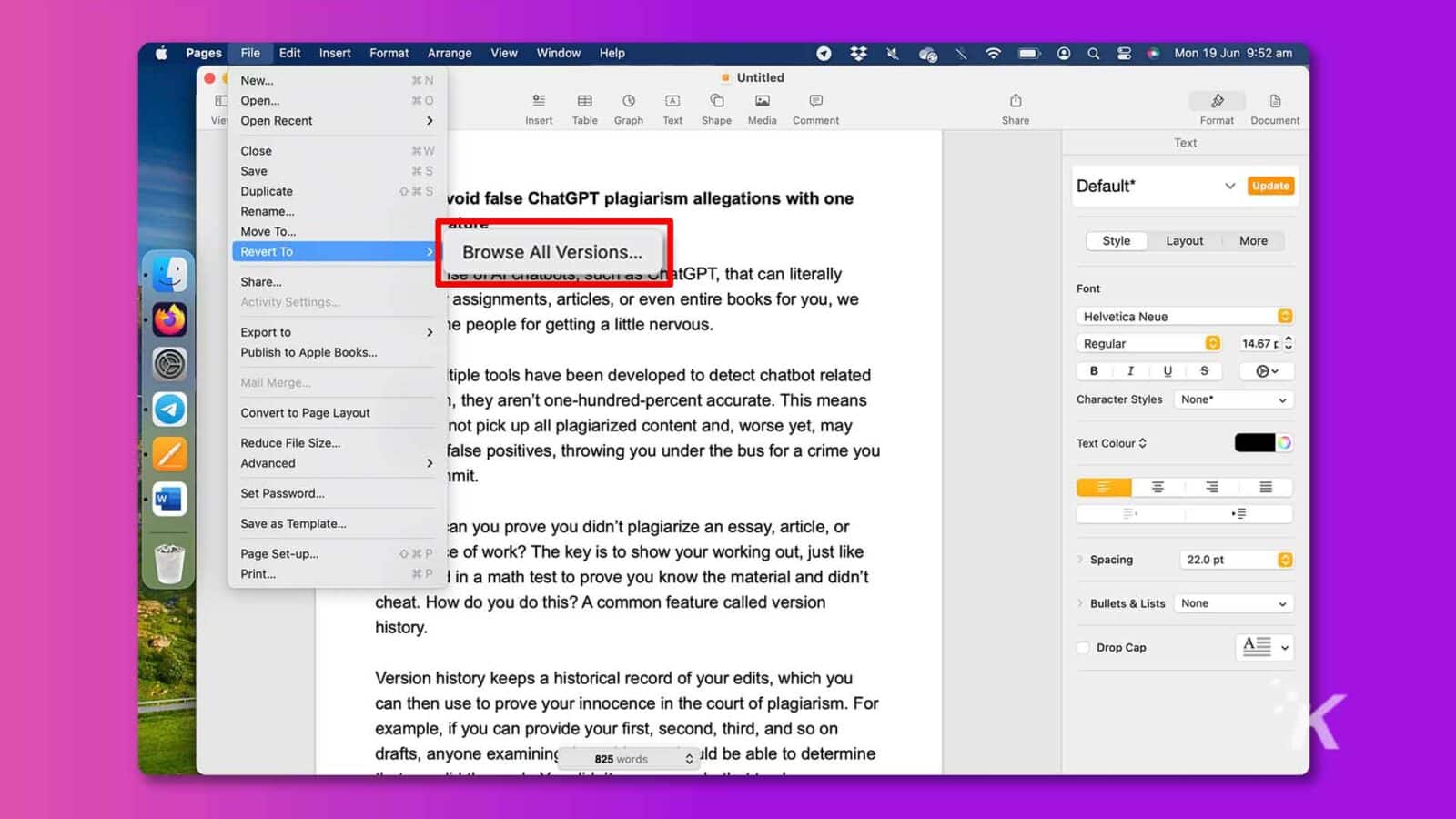
Task: Open the Media toolbar icon
Action: tap(762, 101)
